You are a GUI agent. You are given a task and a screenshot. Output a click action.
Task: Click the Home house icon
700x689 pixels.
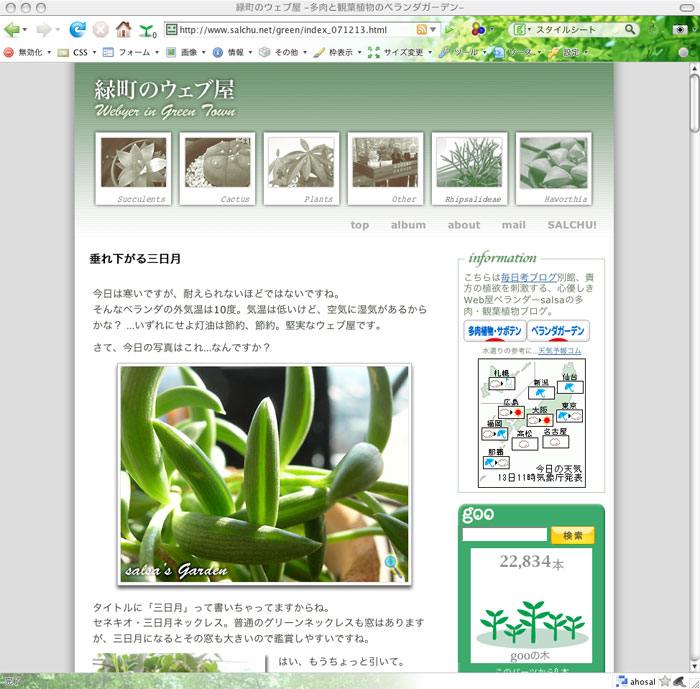[x=123, y=30]
